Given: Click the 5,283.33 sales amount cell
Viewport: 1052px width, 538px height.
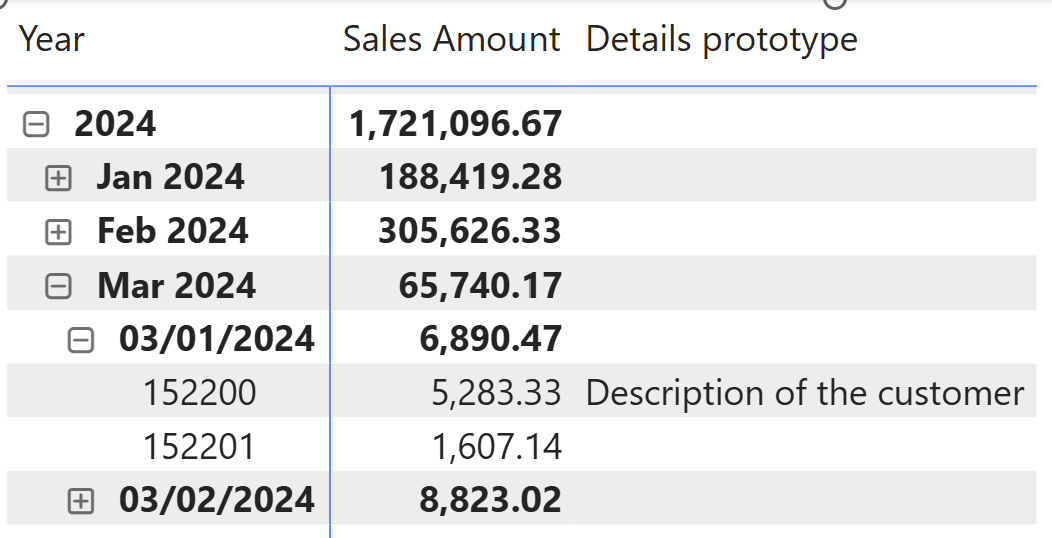Looking at the screenshot, I should (496, 393).
